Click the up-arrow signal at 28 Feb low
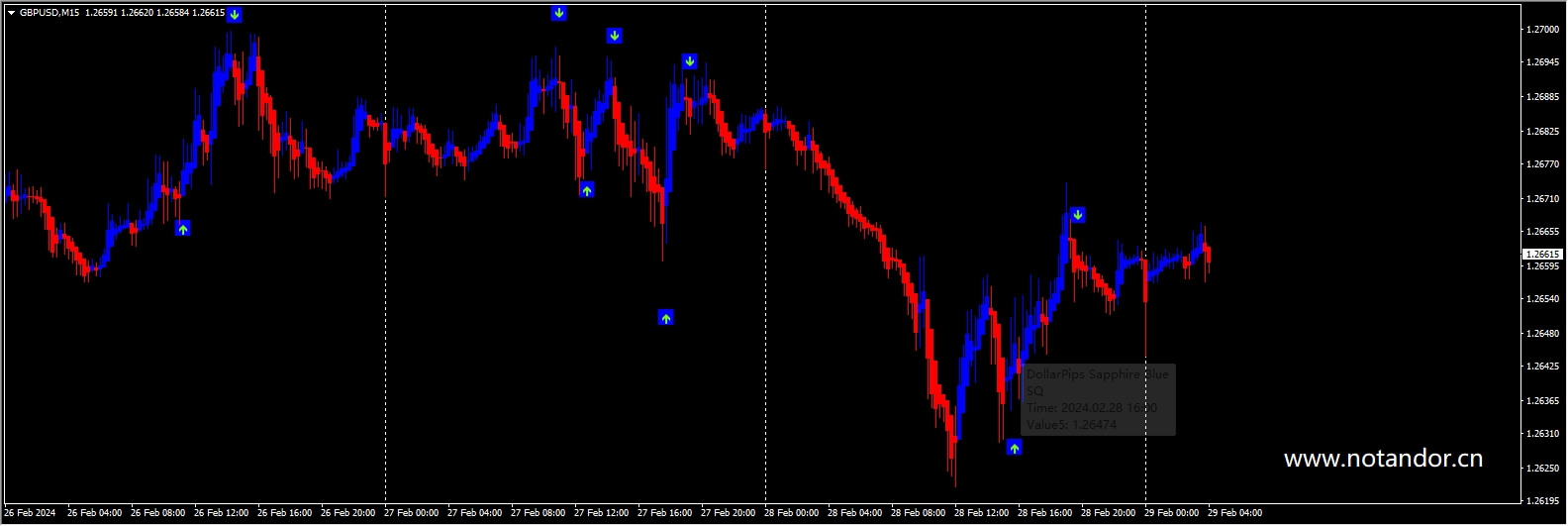The width and height of the screenshot is (1568, 526). (1015, 449)
